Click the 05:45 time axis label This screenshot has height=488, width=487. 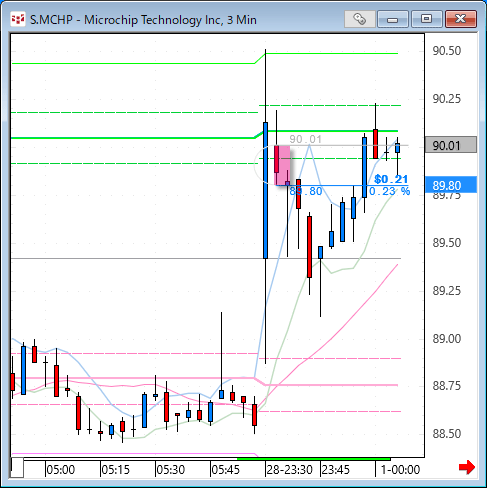(226, 470)
